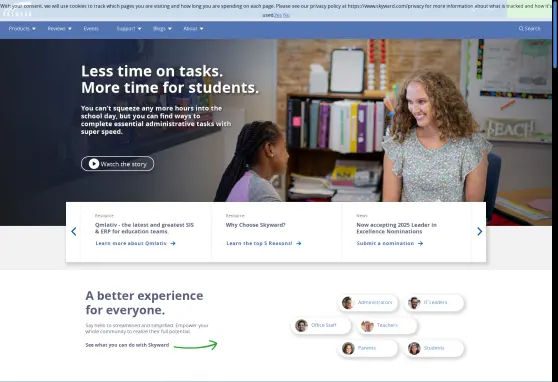
Task: Accept cookies with the Yes link
Action: [x=278, y=15]
